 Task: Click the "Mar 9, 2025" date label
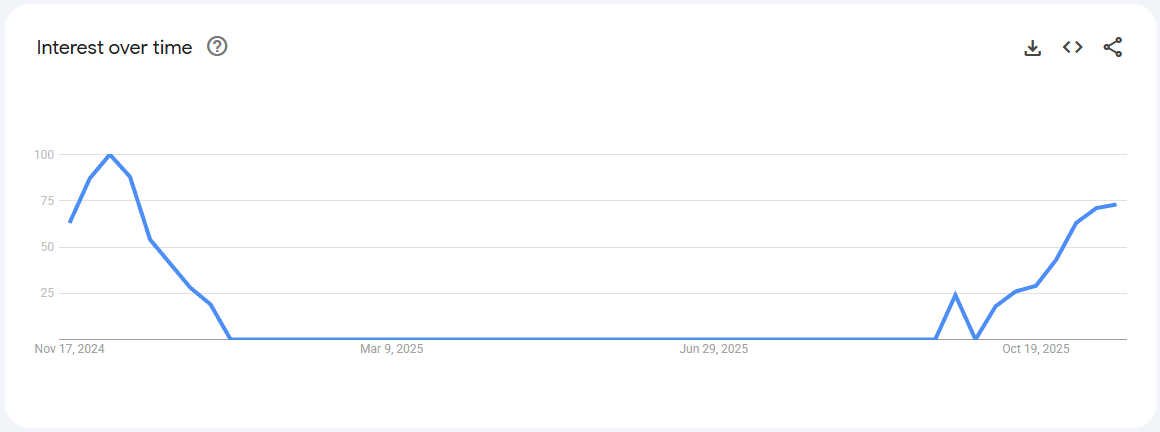(392, 349)
